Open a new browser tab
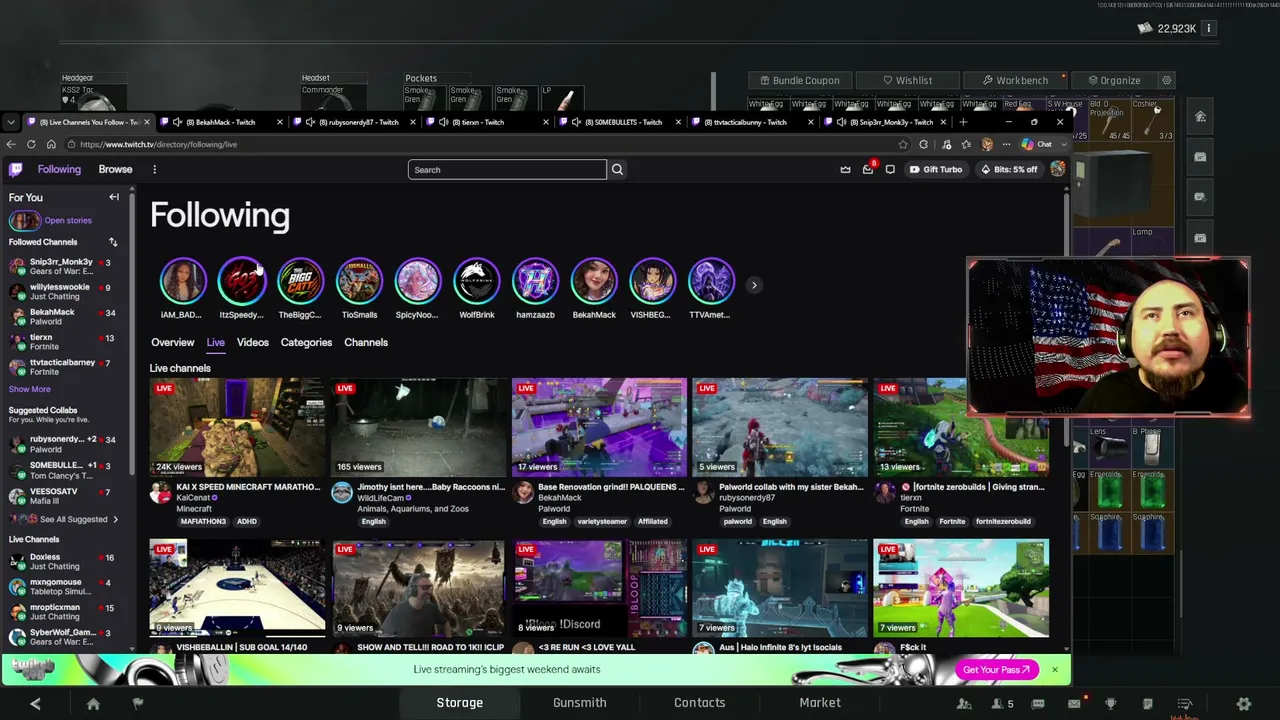 963,122
